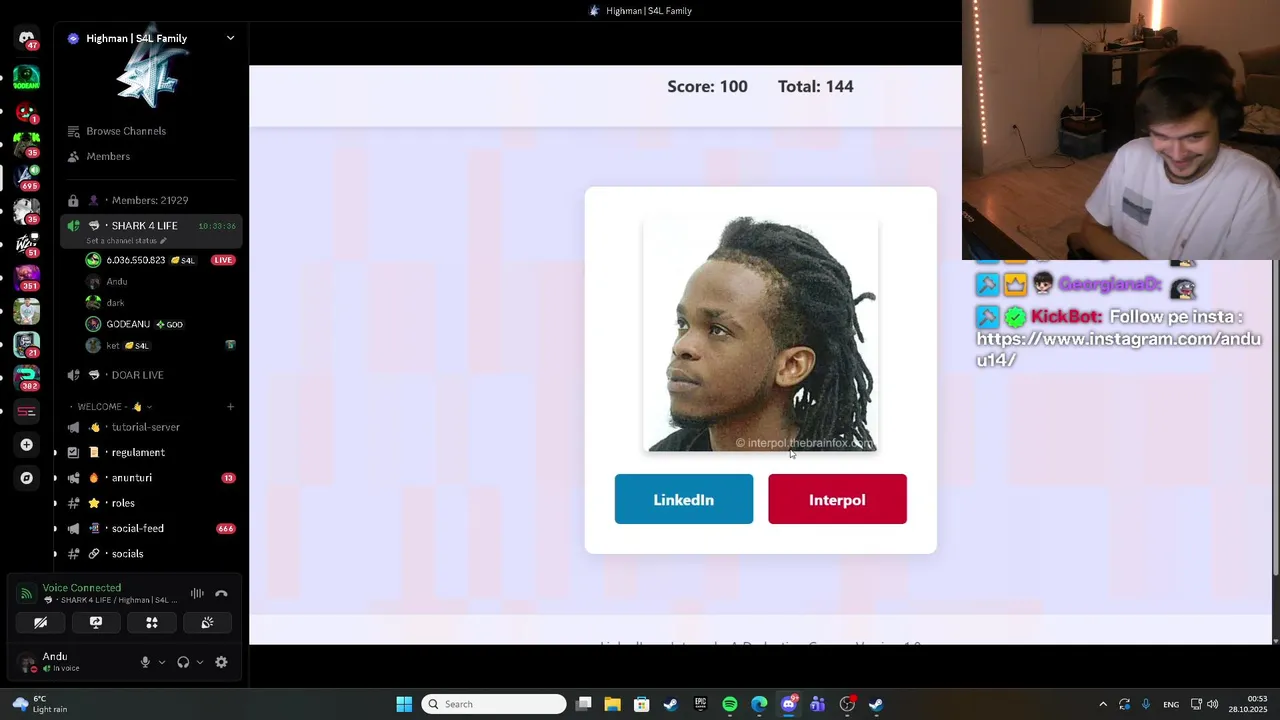Screen dimensions: 1280x720
Task: Open microphone input options arrow
Action: tap(161, 662)
